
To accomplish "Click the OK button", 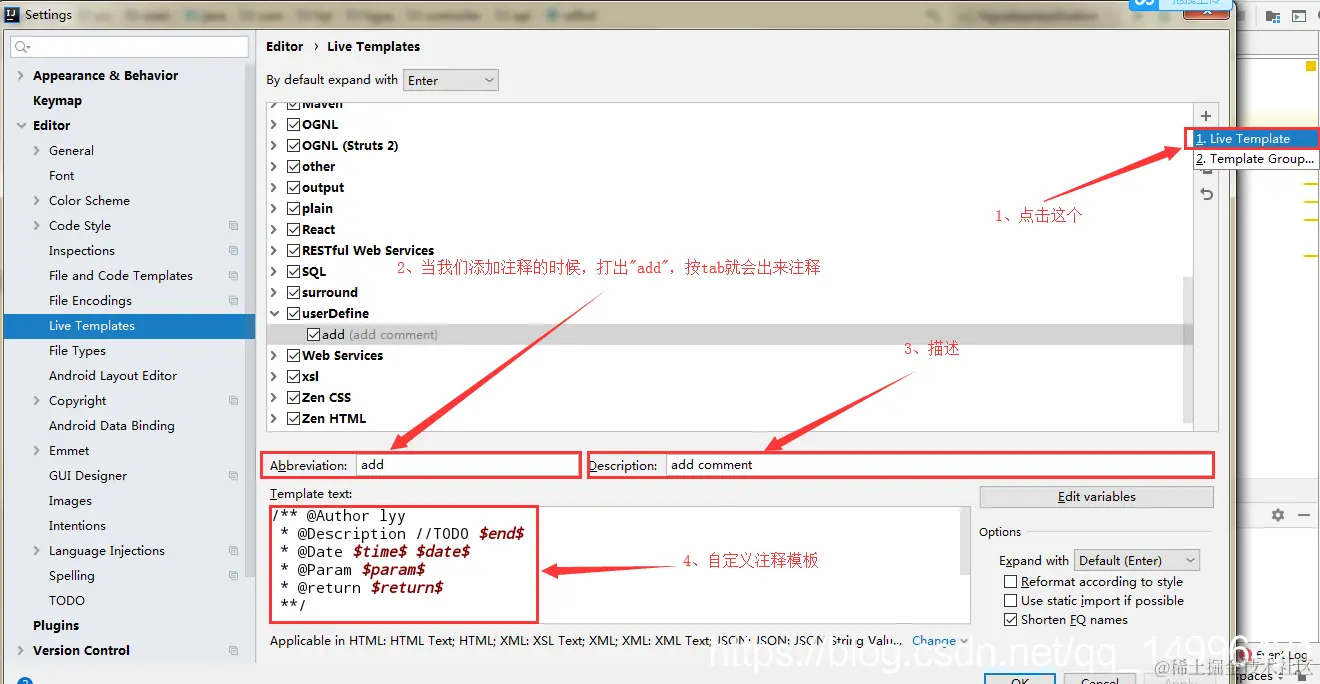I will tap(1019, 679).
